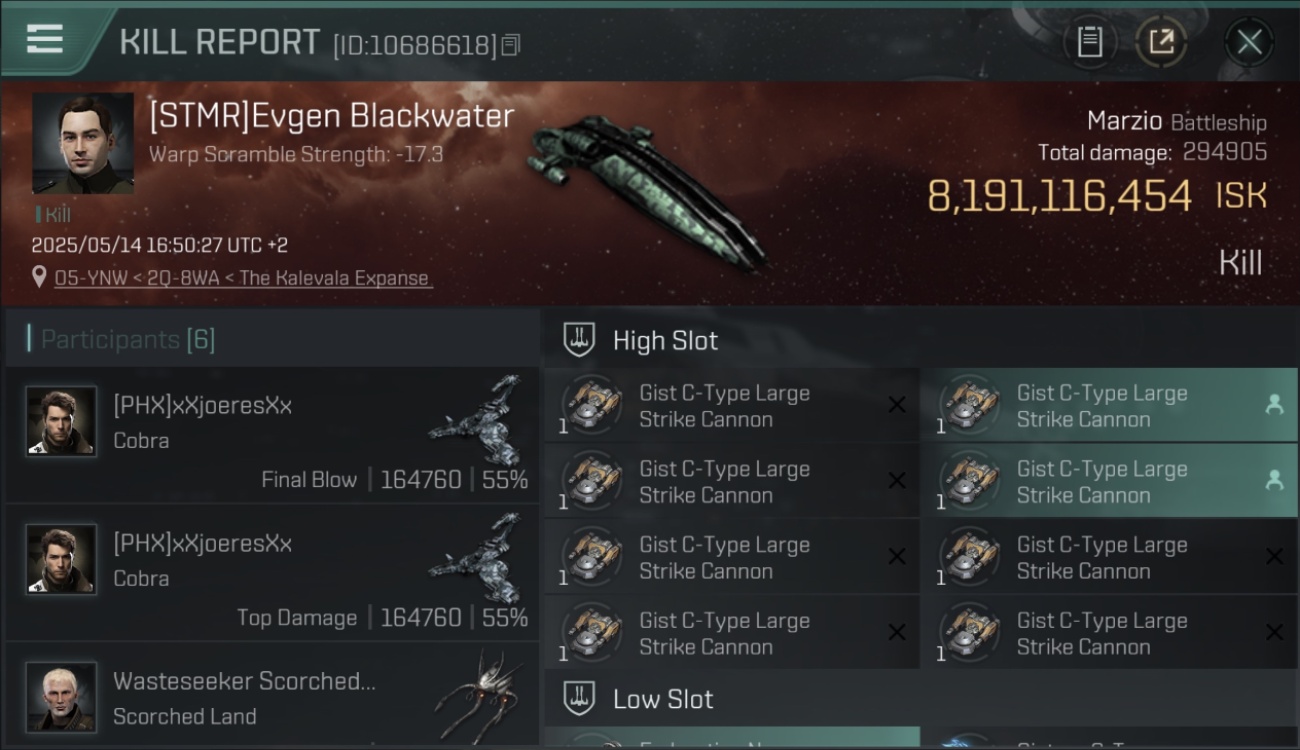Select the bottom-right Gist C-Type Strike Cannon
The height and width of the screenshot is (750, 1300).
click(x=1109, y=633)
